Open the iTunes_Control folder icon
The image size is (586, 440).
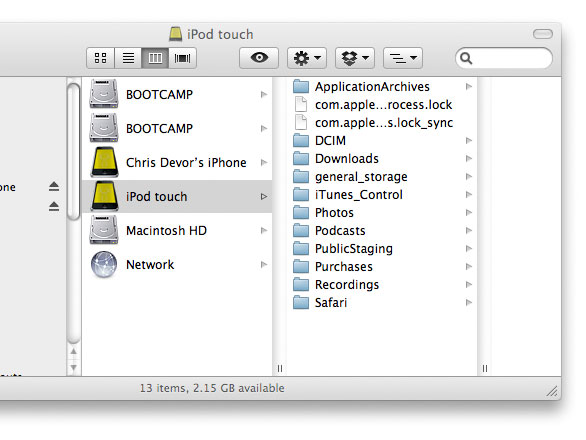point(301,194)
